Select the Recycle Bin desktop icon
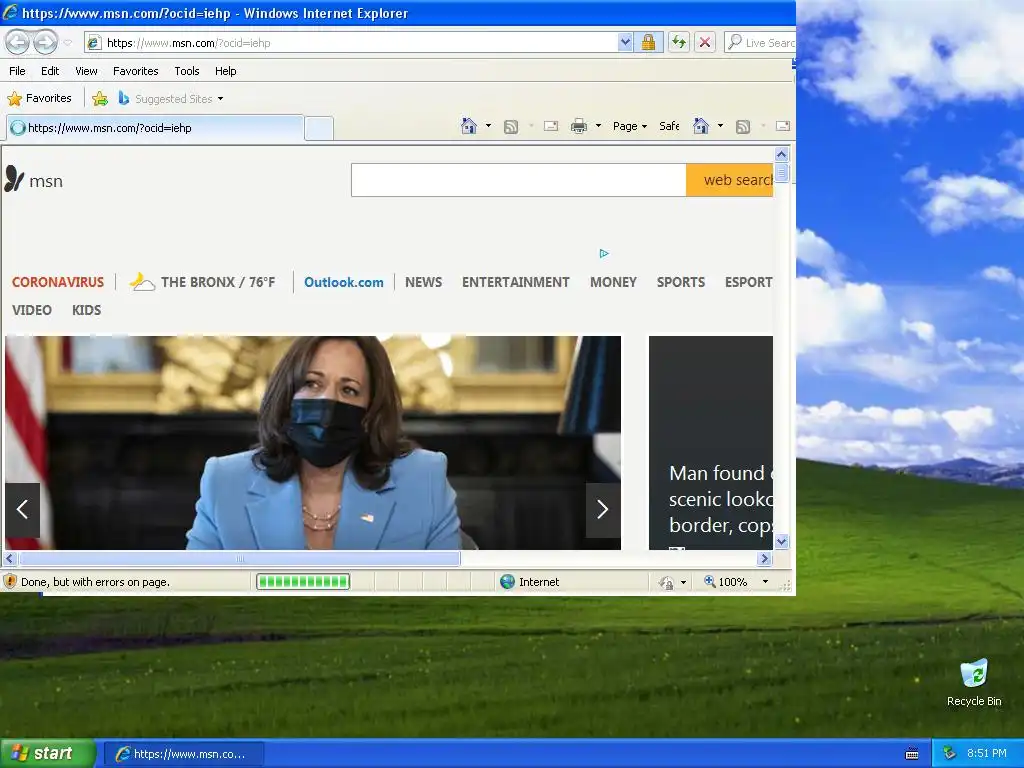The height and width of the screenshot is (768, 1024). (974, 683)
